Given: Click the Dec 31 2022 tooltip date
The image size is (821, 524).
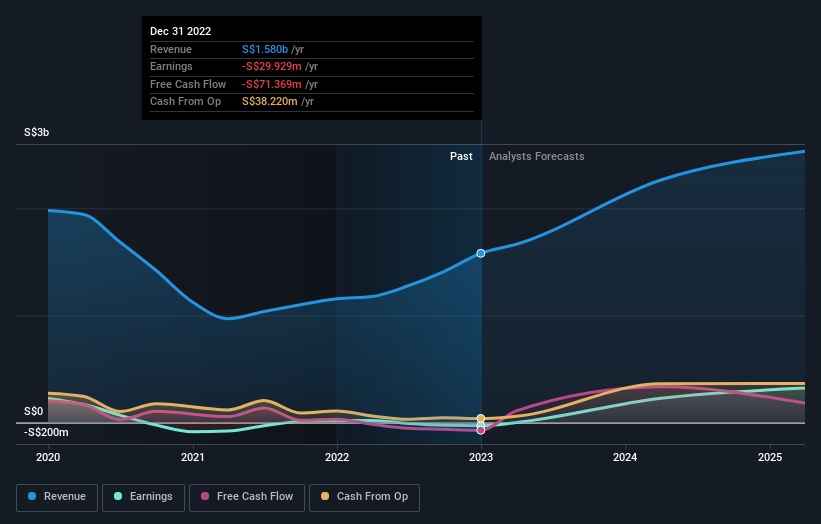Looking at the screenshot, I should [181, 31].
